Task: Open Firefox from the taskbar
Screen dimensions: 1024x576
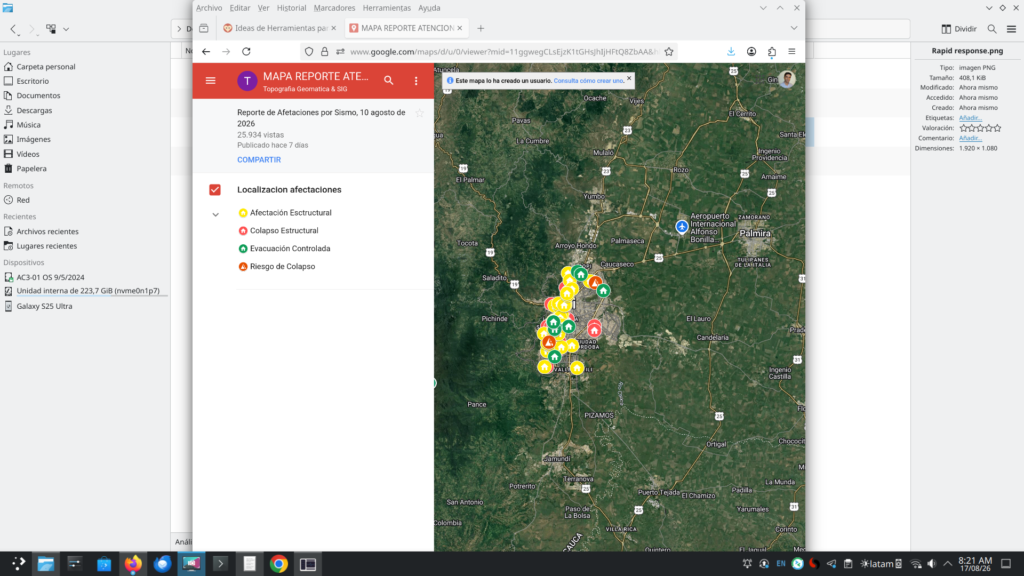Action: pos(133,564)
